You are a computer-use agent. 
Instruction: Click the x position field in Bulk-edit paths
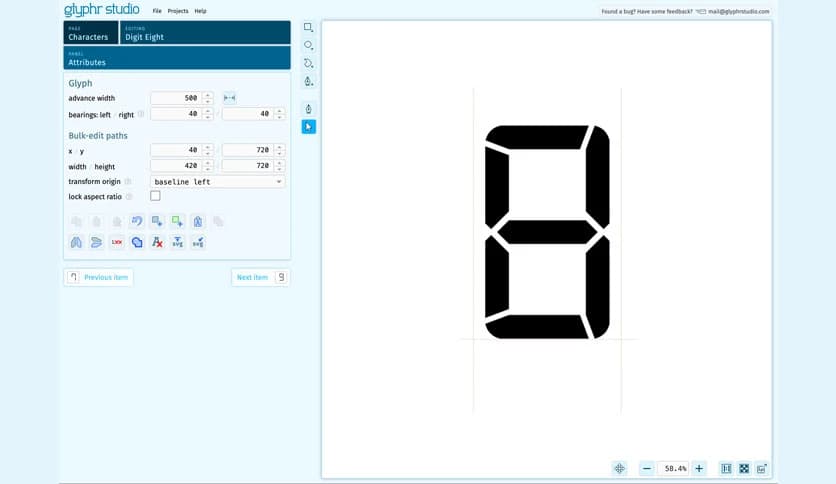pos(177,150)
